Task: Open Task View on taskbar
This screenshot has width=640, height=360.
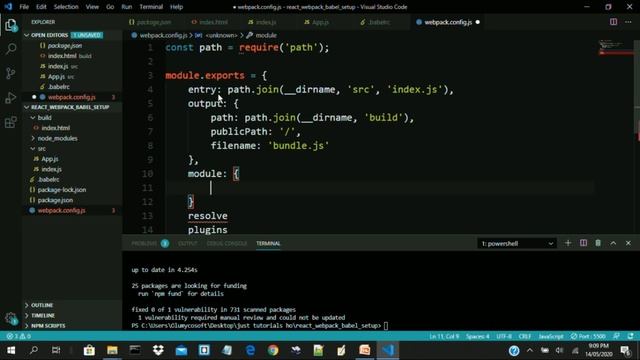Action: click(56, 350)
